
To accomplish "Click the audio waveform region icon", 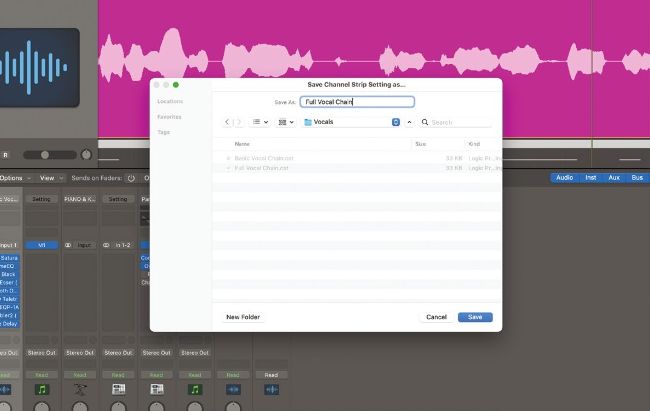I will tap(40, 68).
